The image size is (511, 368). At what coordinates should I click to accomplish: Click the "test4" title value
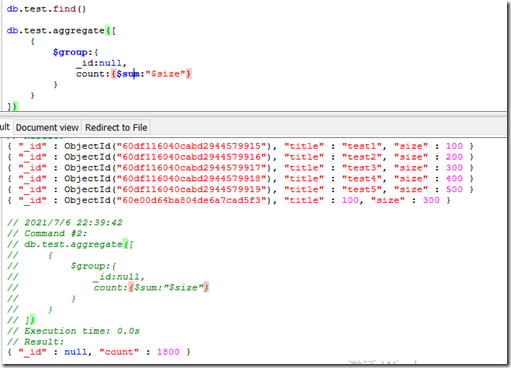click(362, 178)
